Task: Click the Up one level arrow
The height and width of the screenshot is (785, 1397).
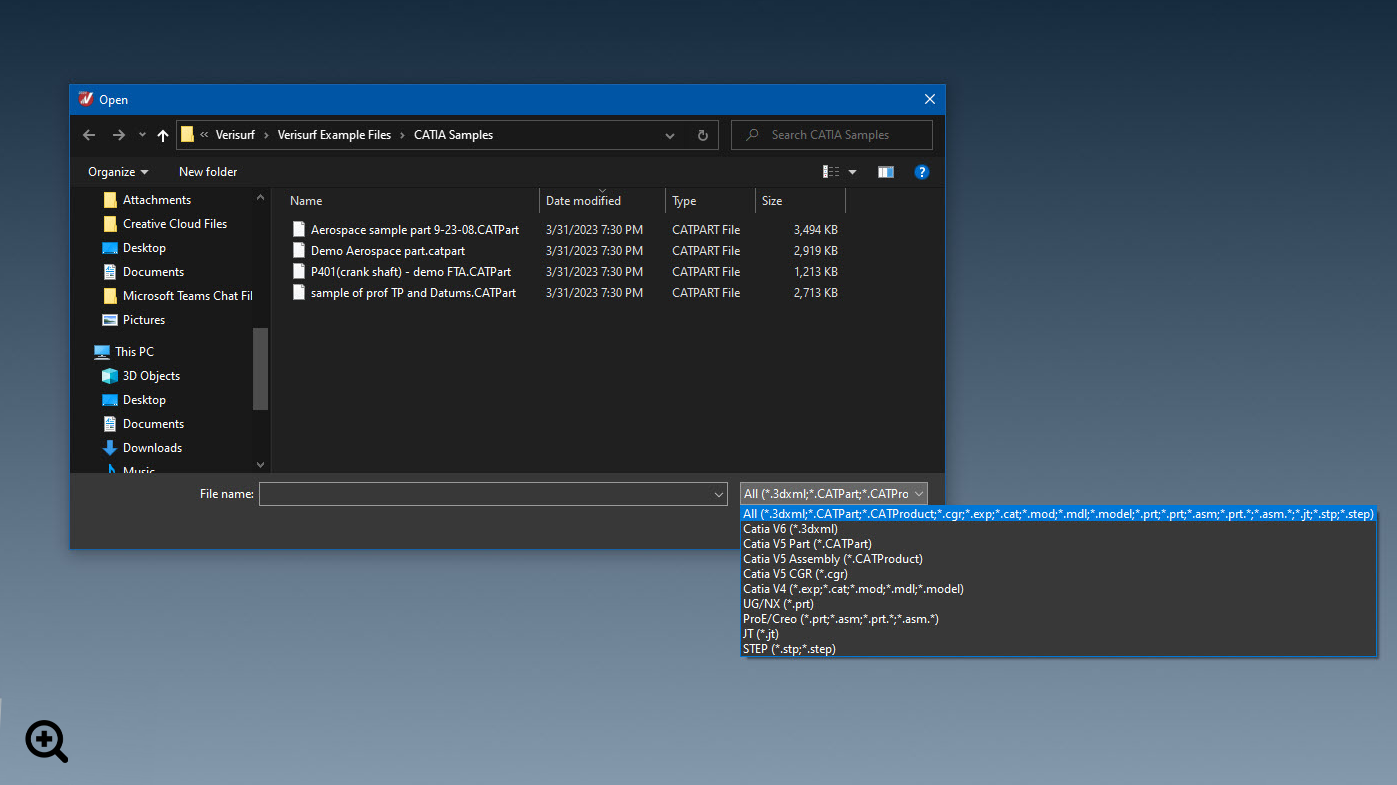Action: click(x=163, y=135)
